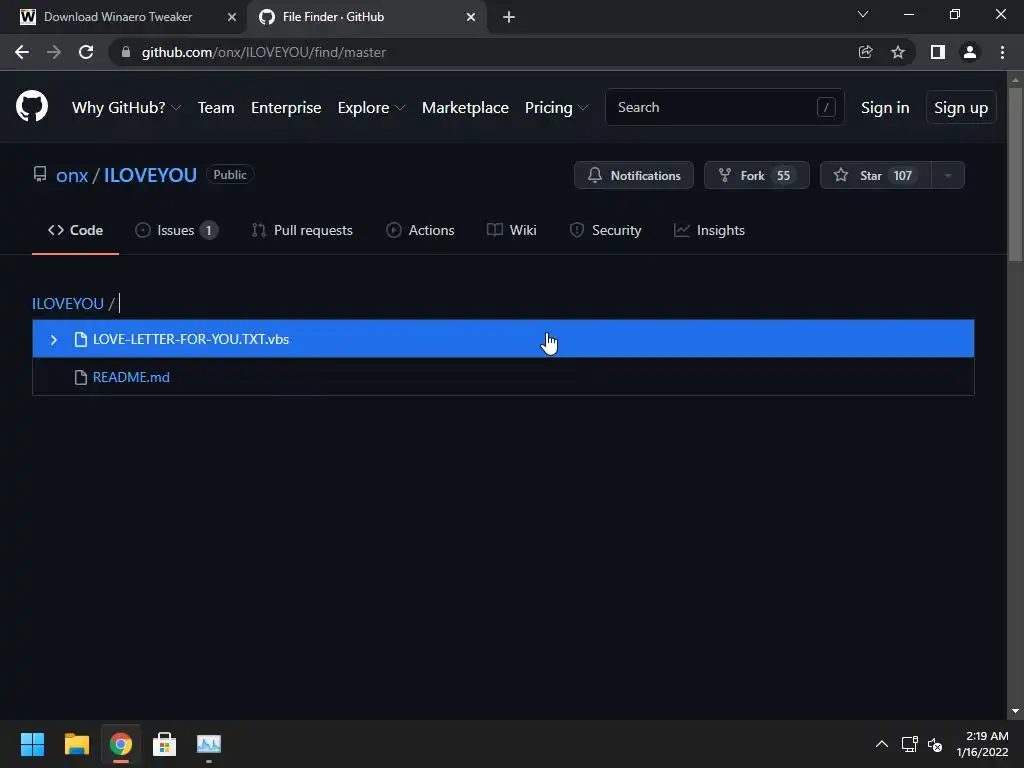Screen dimensions: 1024x768
Task: Open the tab search chevron in title bar
Action: pos(863,14)
